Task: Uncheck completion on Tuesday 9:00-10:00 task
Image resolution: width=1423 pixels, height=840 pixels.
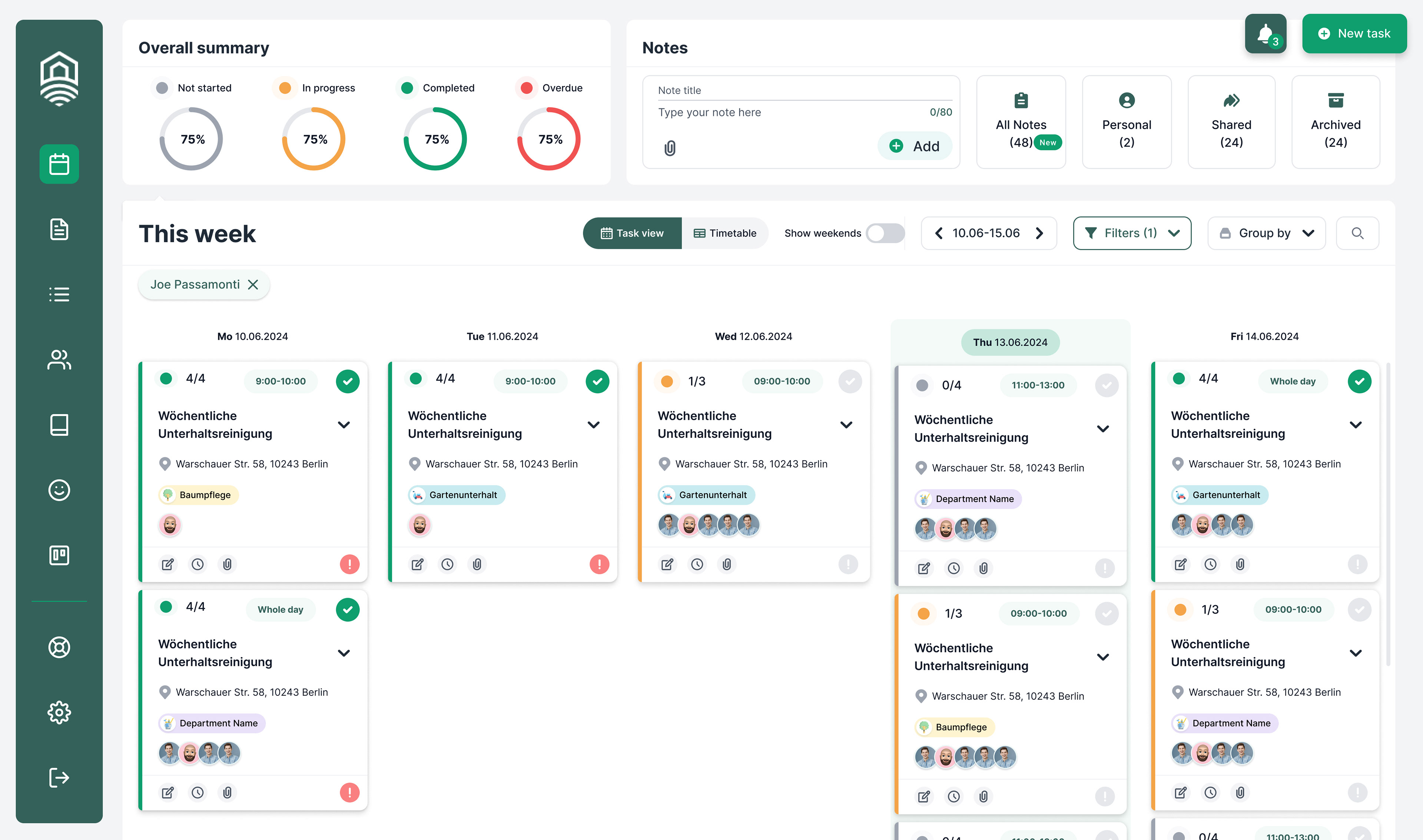Action: pyautogui.click(x=597, y=382)
